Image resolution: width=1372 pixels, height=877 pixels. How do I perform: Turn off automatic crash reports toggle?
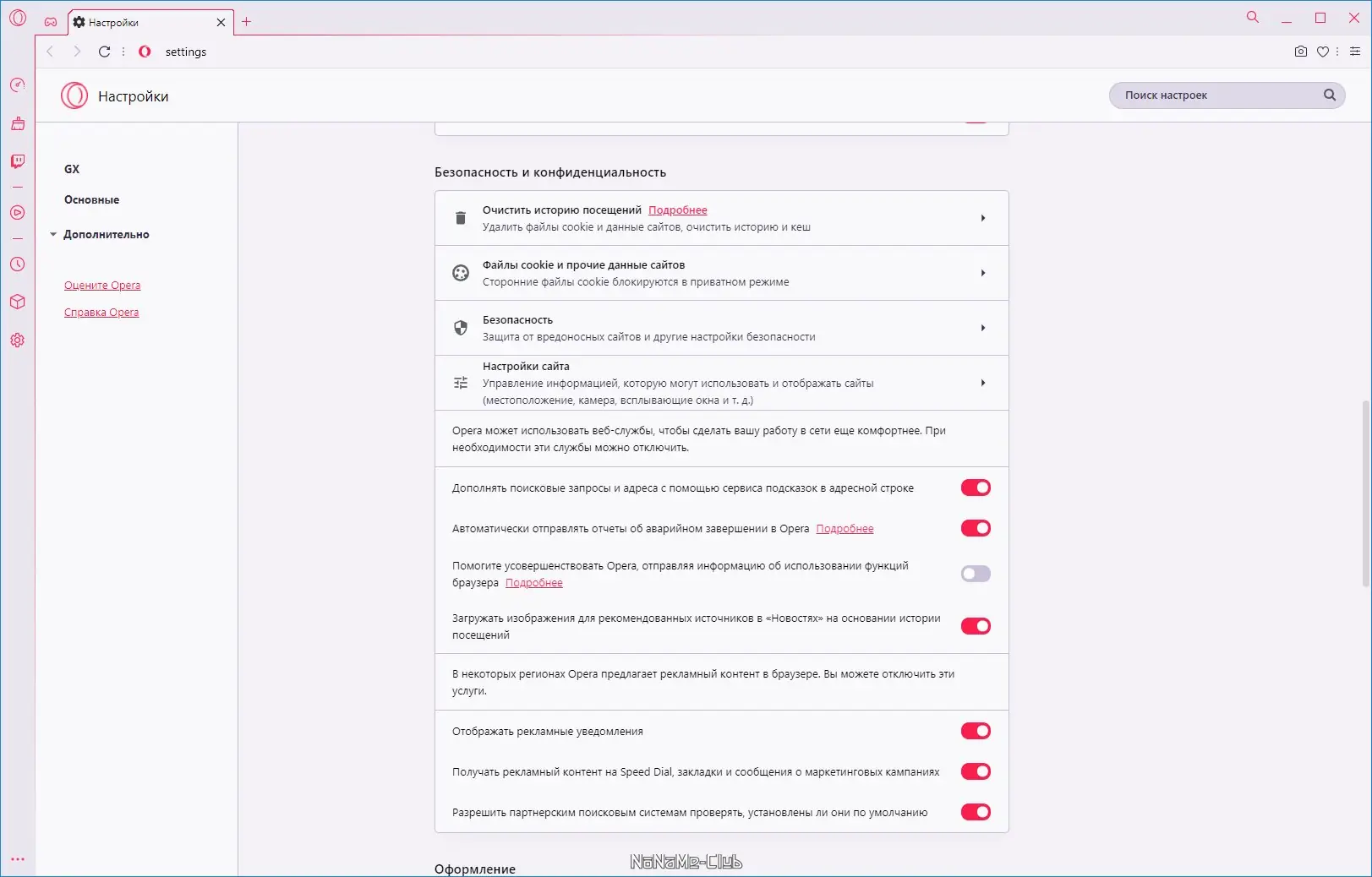pos(976,528)
